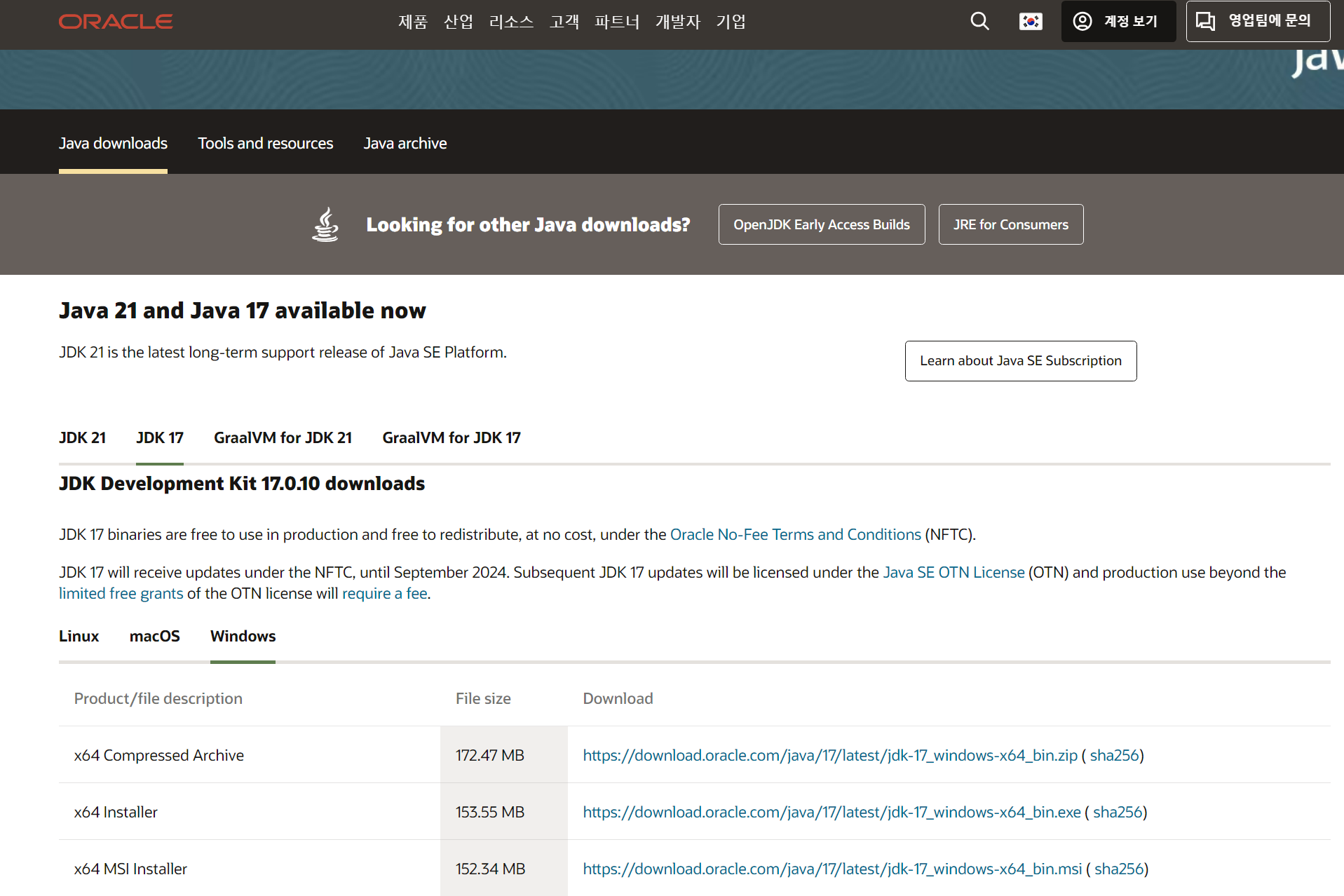Screen dimensions: 1344x896
Task: Click OpenJDK Early Access Builds button
Action: pyautogui.click(x=822, y=224)
